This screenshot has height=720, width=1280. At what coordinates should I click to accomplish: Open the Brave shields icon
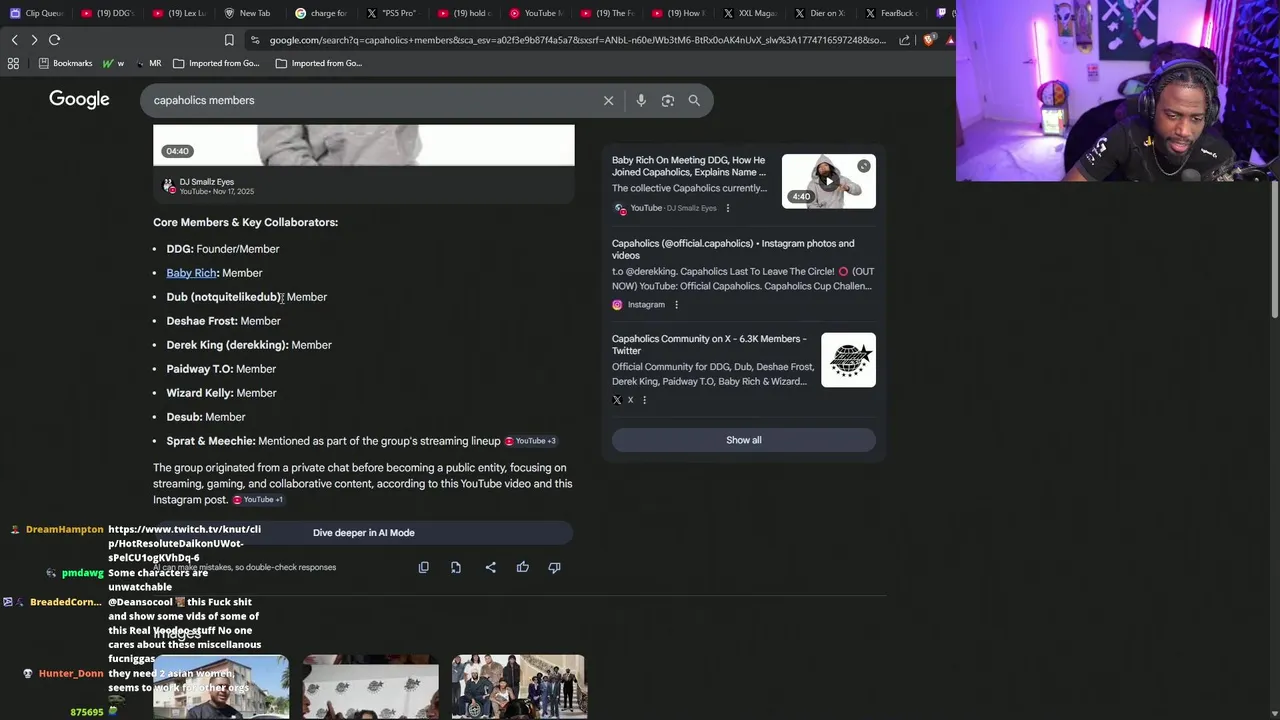coord(930,40)
